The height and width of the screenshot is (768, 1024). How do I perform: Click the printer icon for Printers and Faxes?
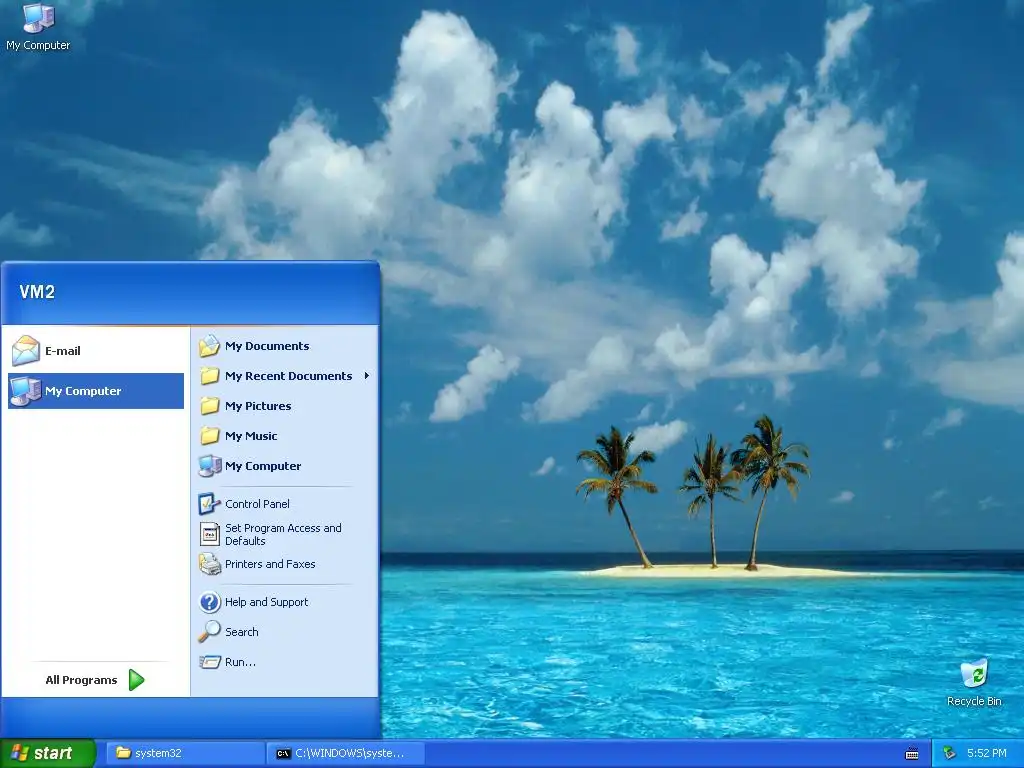[x=210, y=564]
